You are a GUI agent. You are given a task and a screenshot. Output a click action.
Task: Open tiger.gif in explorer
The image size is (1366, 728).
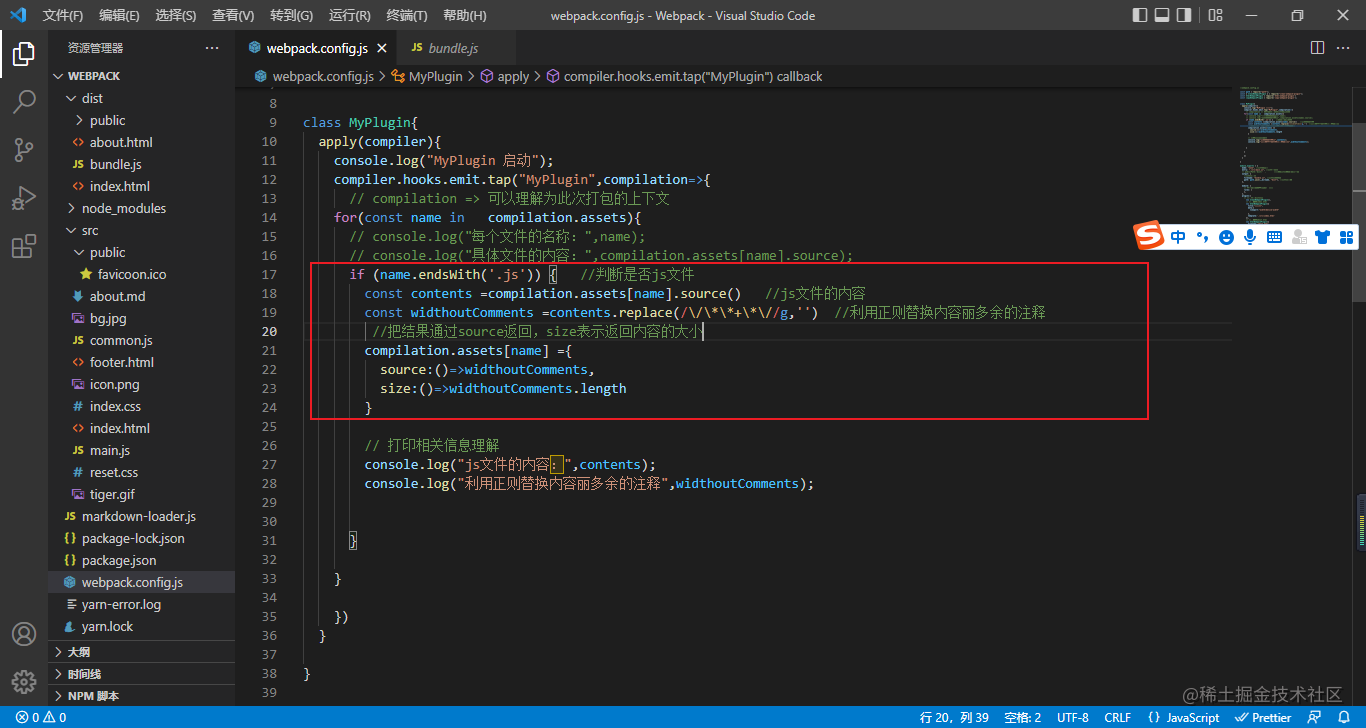pos(112,494)
